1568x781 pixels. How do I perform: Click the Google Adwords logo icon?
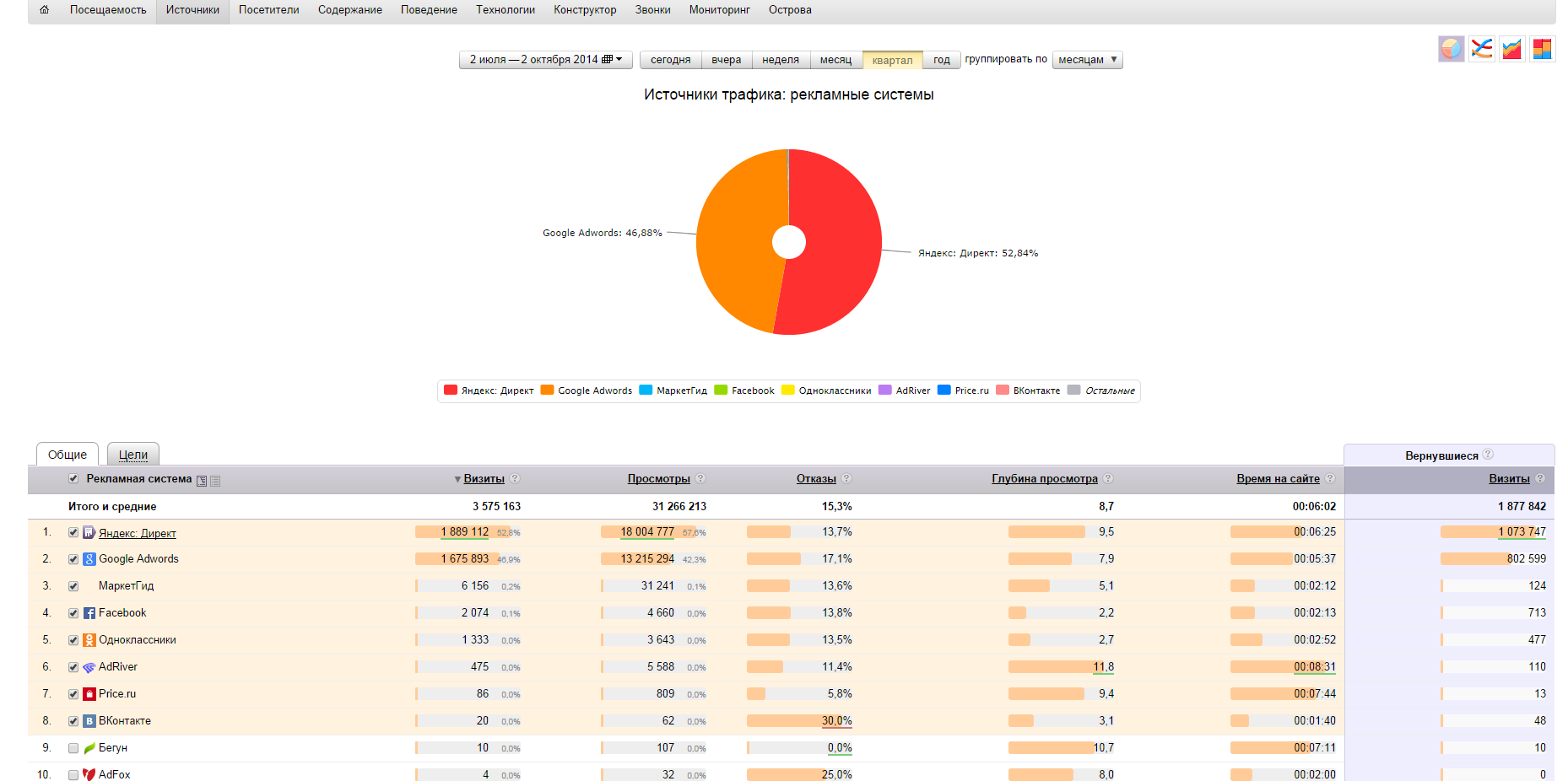tap(89, 559)
